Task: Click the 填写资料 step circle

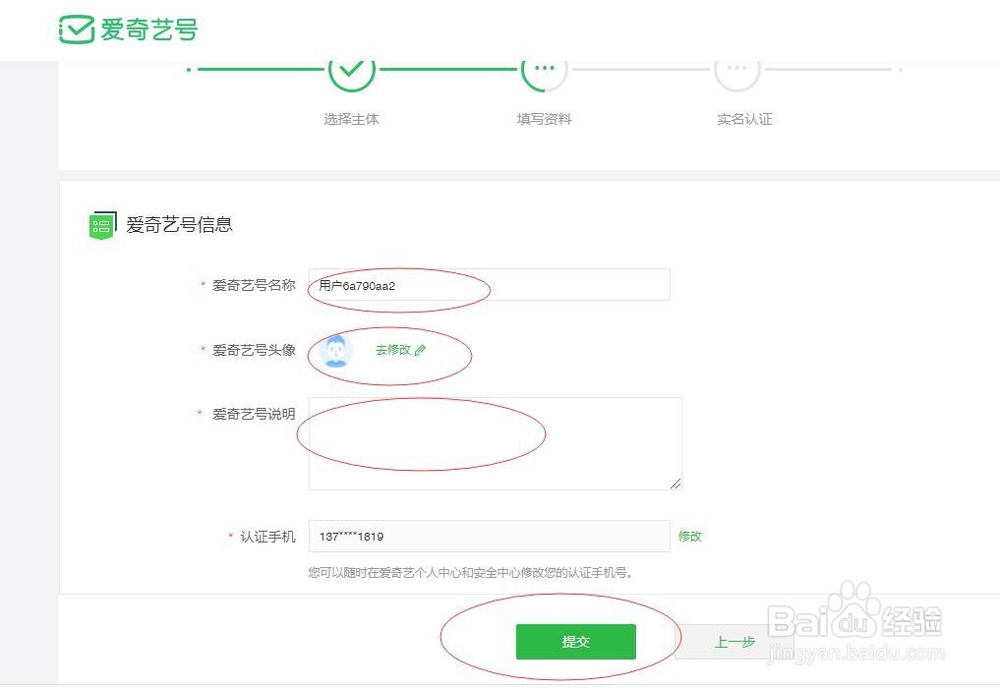Action: [544, 71]
